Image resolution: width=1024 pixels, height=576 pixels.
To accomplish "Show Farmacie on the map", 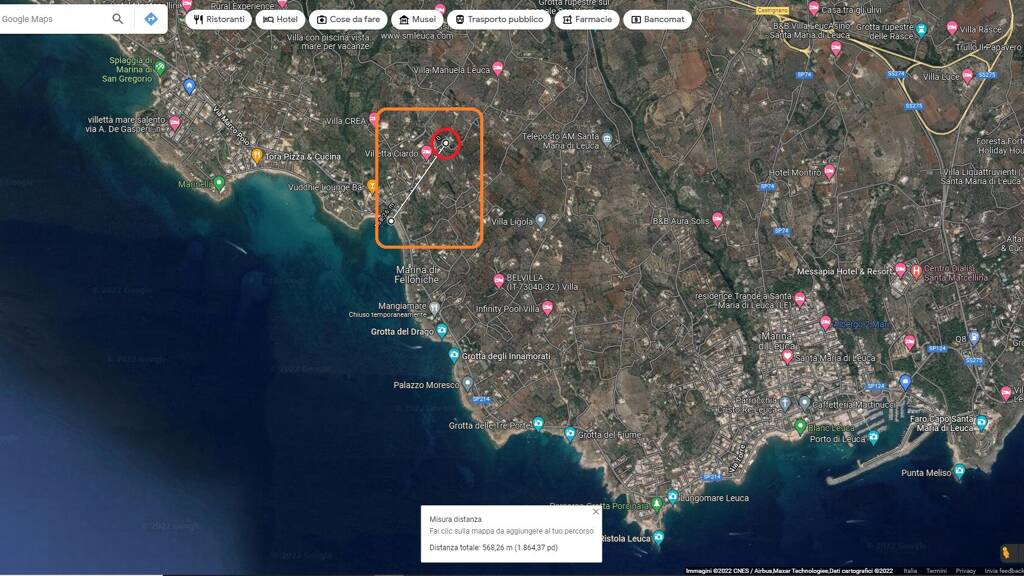I will click(x=587, y=19).
